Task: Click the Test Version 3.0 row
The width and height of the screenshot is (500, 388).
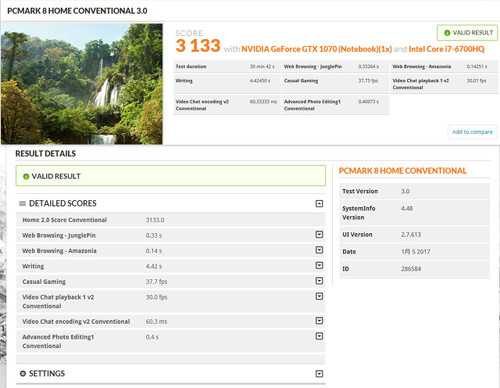Action: [x=415, y=191]
